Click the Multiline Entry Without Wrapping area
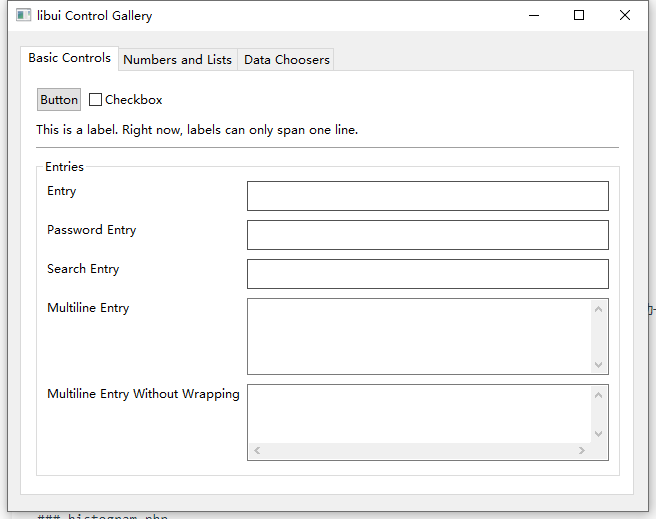The height and width of the screenshot is (519, 656). pyautogui.click(x=419, y=413)
